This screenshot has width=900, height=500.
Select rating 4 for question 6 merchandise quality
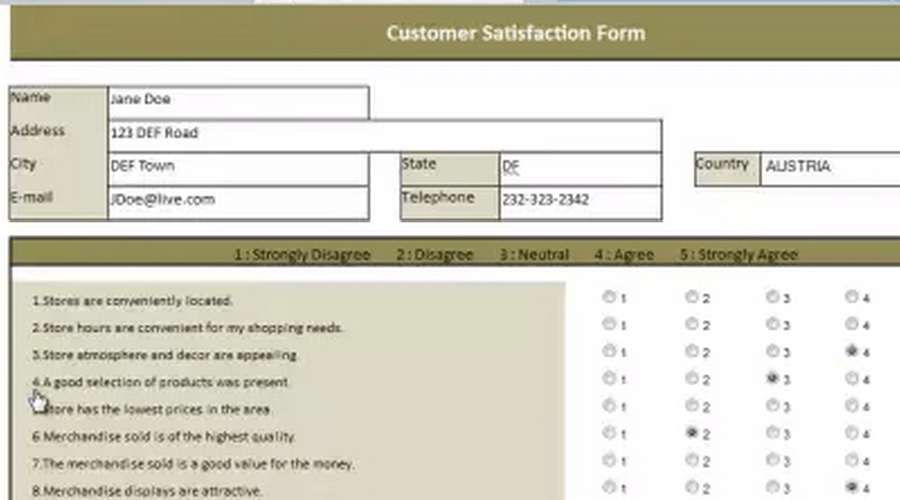coord(851,433)
